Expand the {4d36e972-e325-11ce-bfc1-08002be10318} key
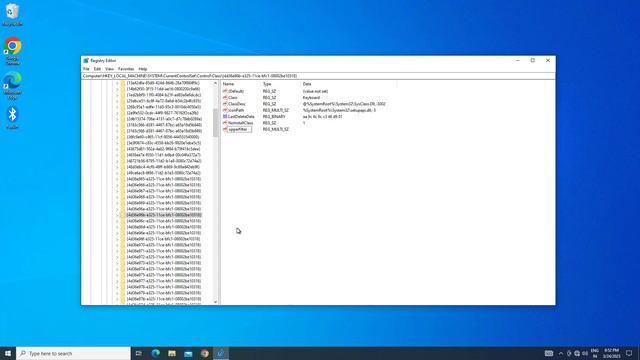640x360 pixels. (117, 257)
